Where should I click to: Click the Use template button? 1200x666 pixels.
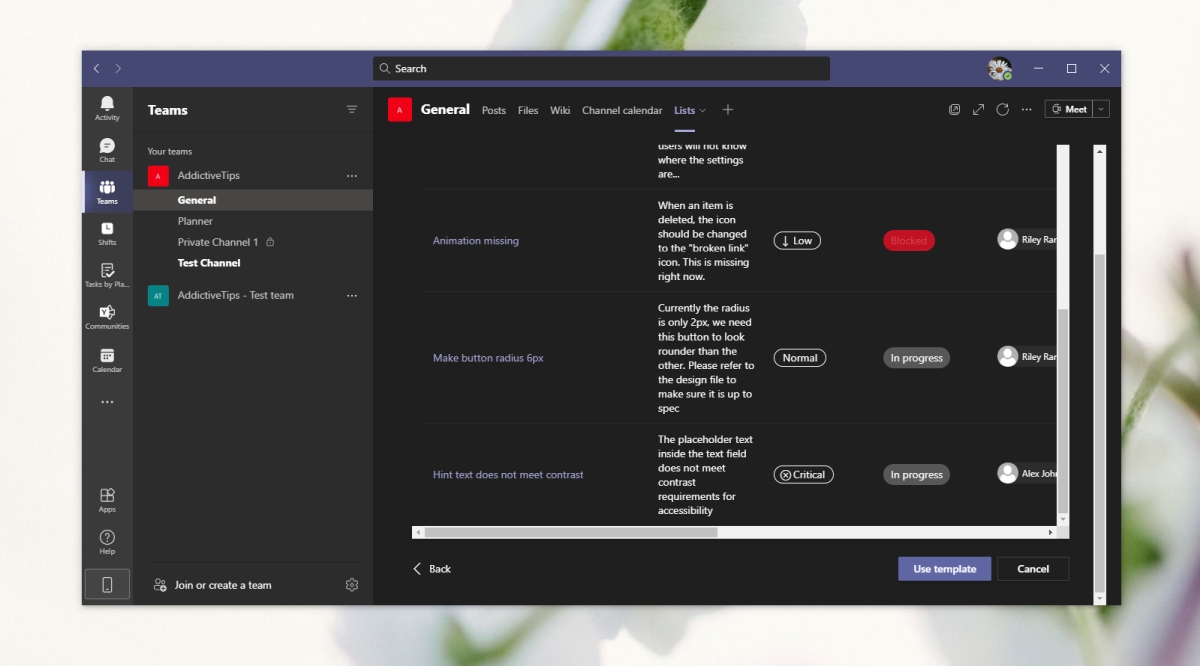tap(944, 569)
